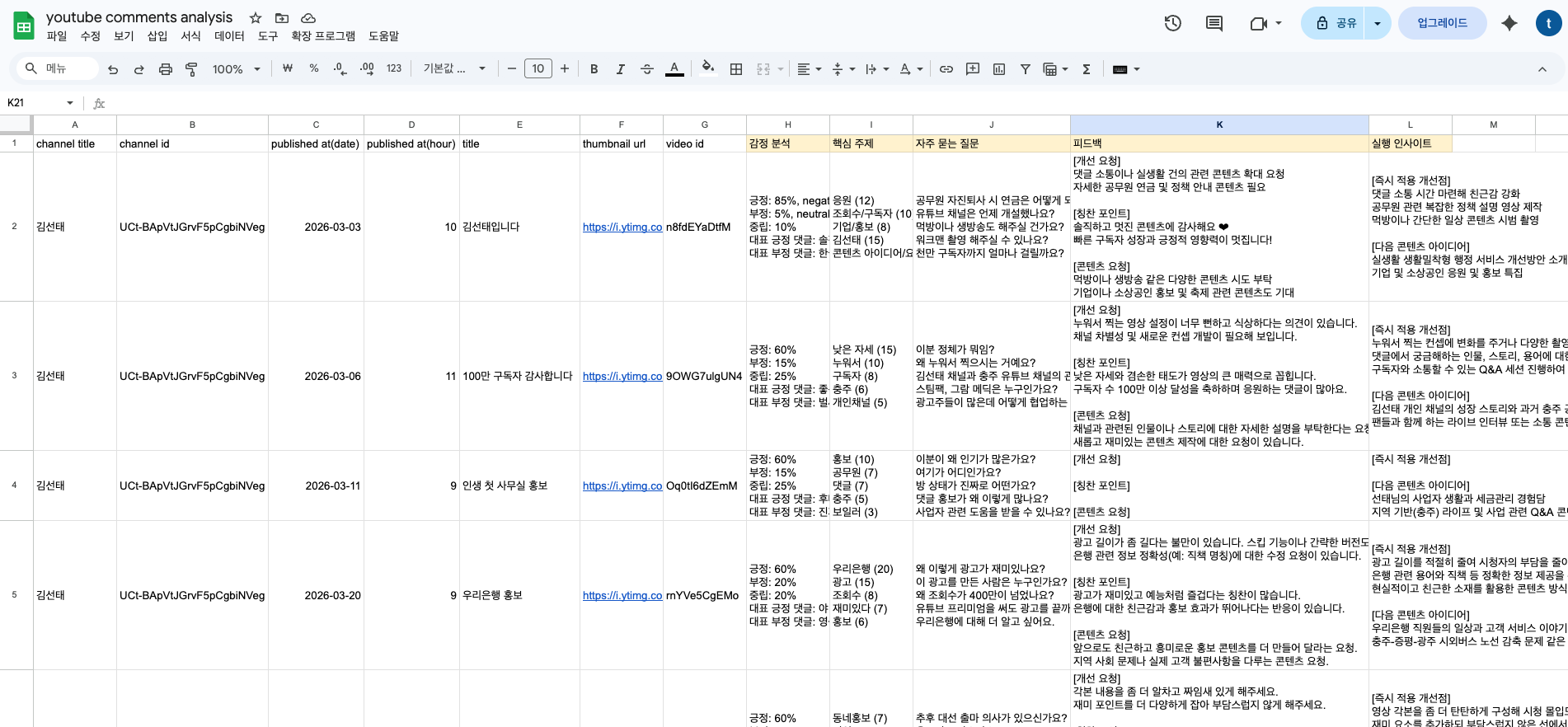This screenshot has width=1568, height=727.
Task: Select cell with title 우리은행 홍보
Action: click(519, 595)
